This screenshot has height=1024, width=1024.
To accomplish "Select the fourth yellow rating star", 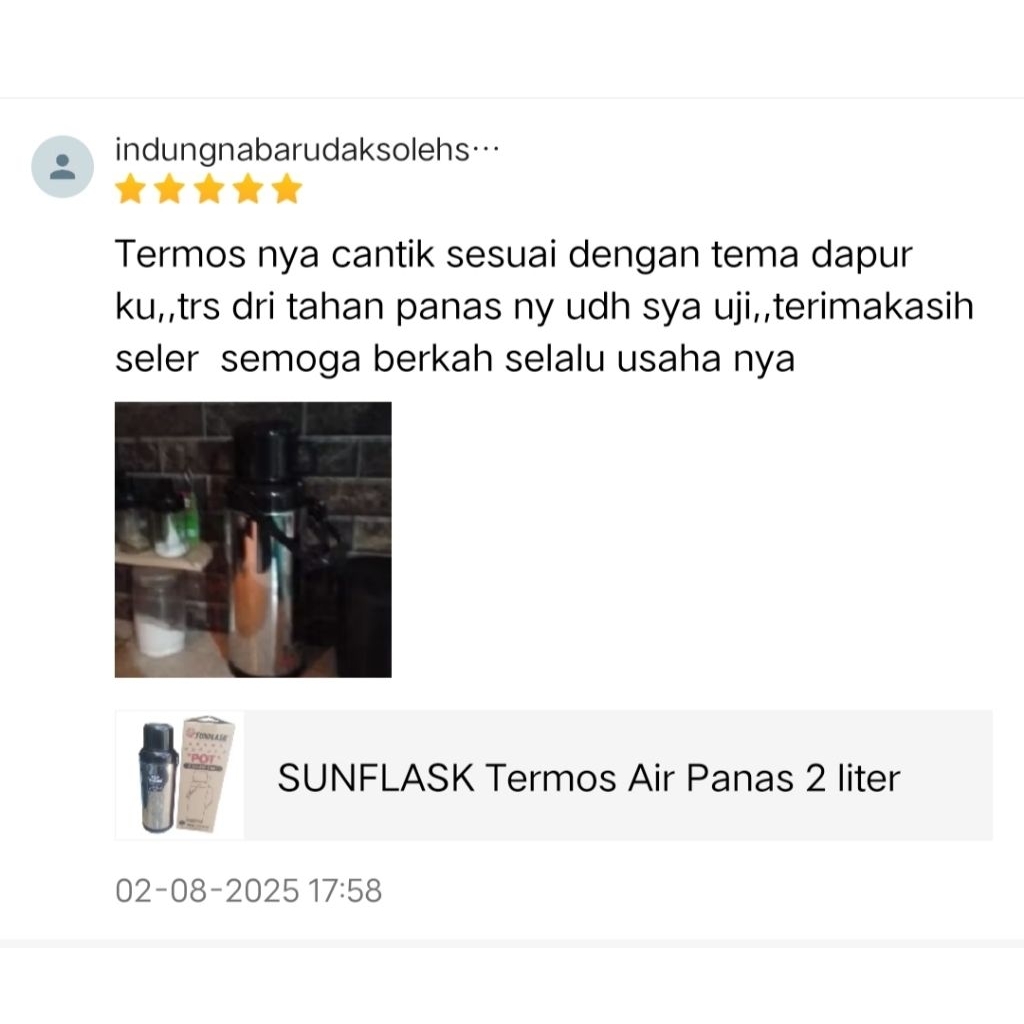I will [248, 189].
